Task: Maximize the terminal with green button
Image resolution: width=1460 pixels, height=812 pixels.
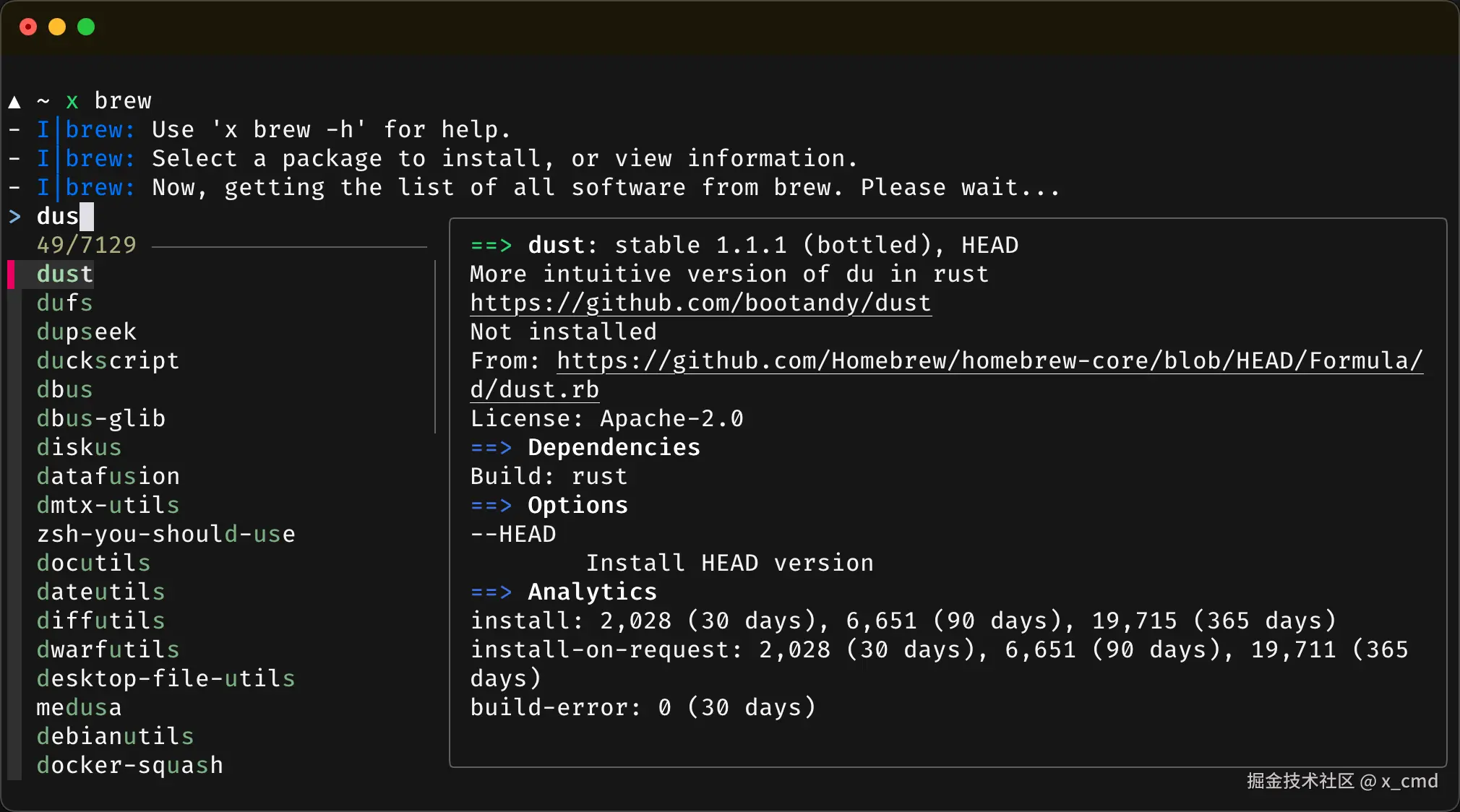Action: pos(86,27)
